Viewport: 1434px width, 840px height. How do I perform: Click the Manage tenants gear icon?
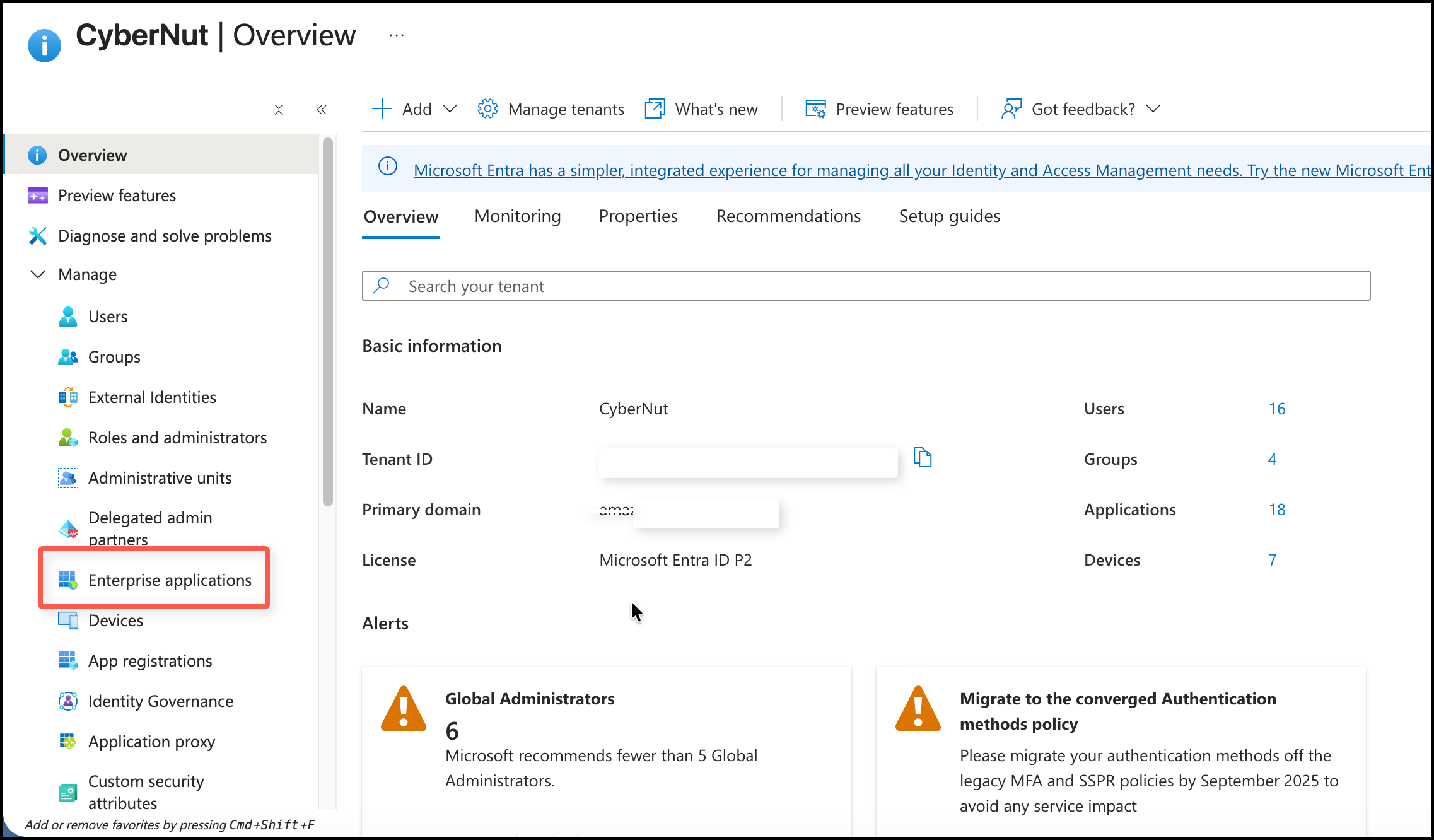click(487, 109)
